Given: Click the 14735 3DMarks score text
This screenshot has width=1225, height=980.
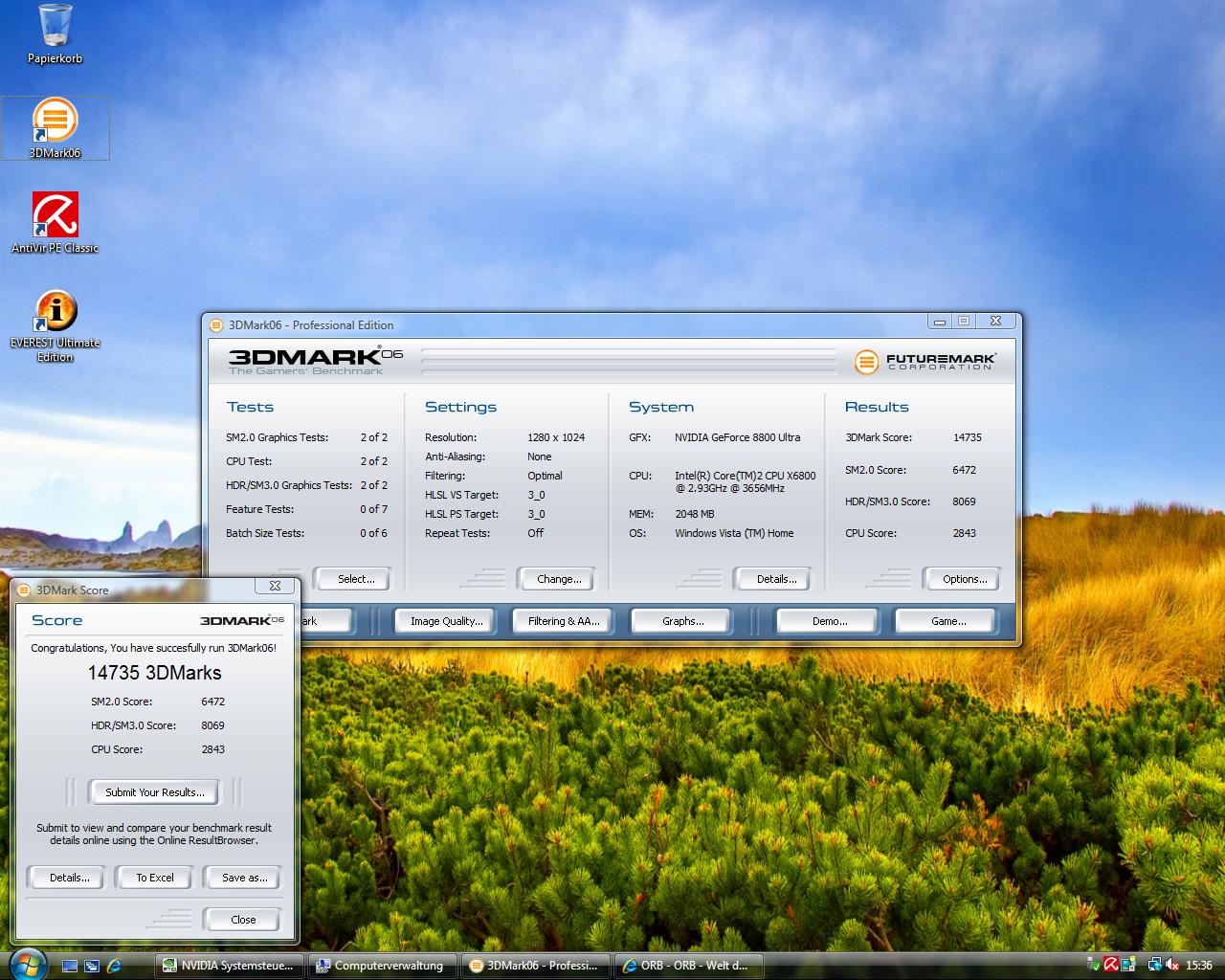Looking at the screenshot, I should pos(154,673).
